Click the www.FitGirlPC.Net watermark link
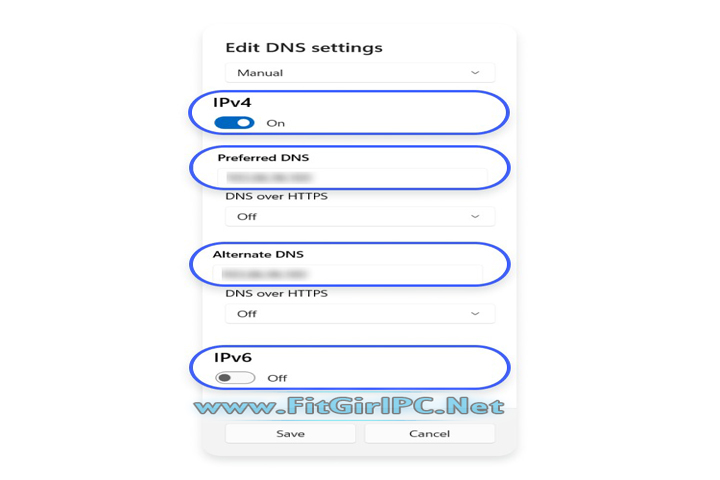This screenshot has width=720, height=480. point(349,407)
